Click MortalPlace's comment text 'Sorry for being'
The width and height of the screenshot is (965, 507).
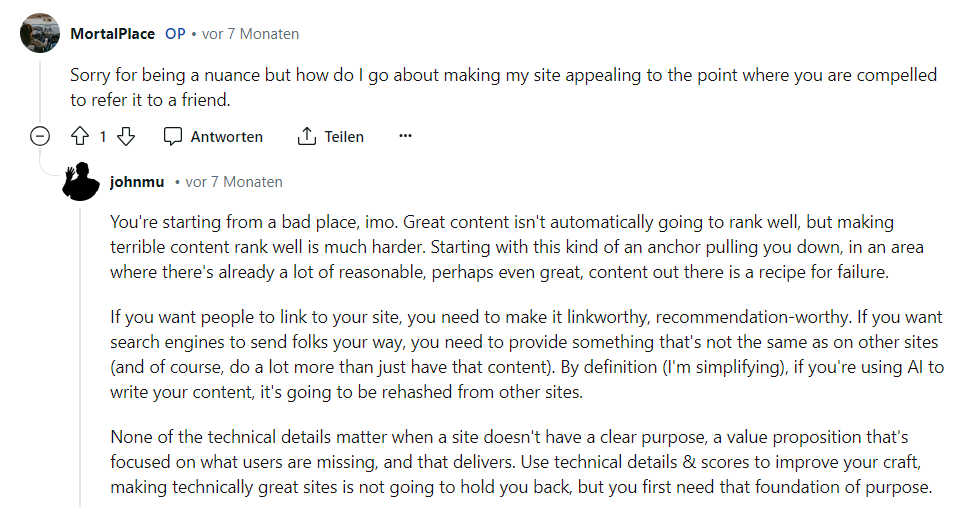(x=503, y=87)
